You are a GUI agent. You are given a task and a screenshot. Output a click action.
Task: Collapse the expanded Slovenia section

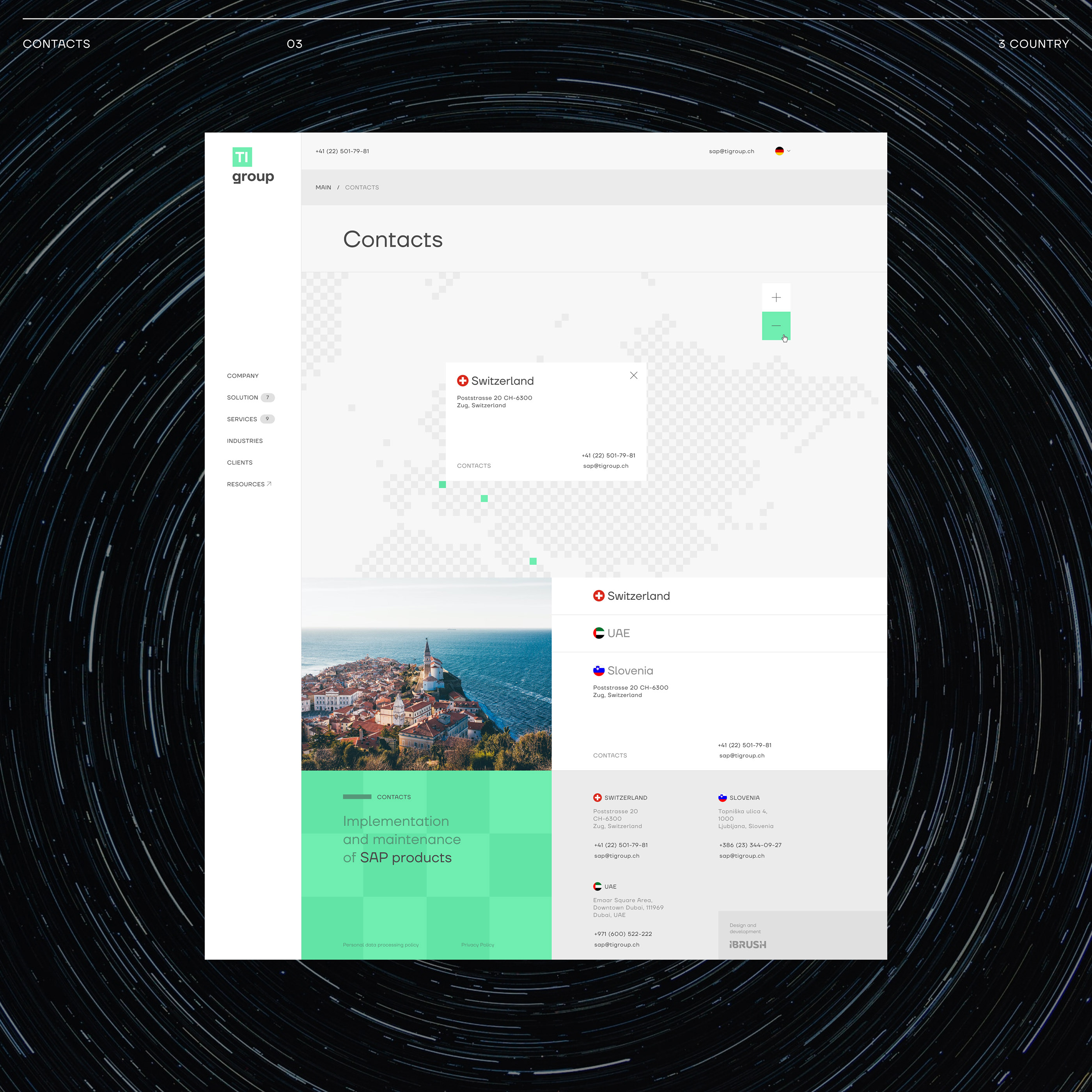[x=629, y=671]
